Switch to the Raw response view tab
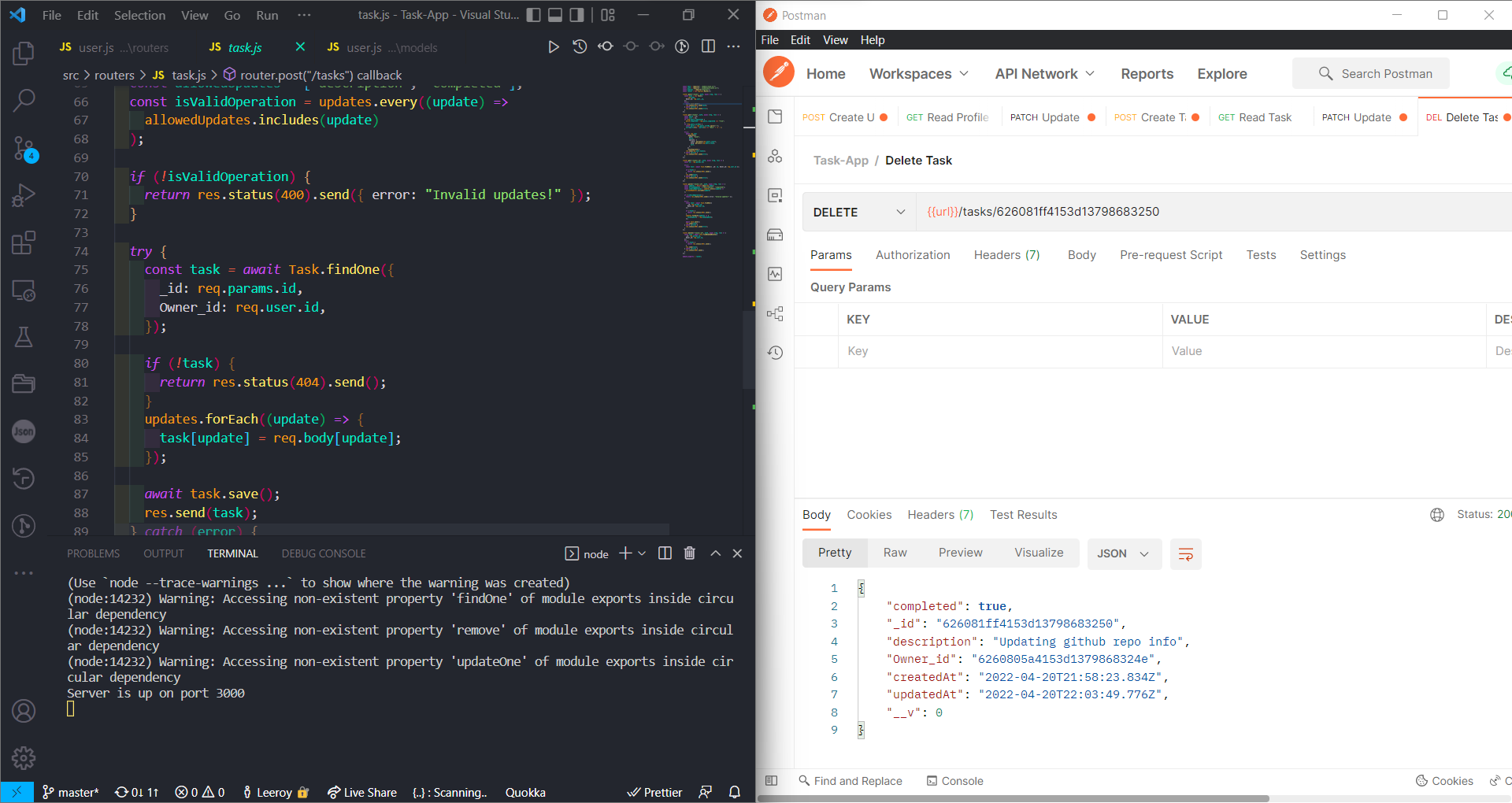The width and height of the screenshot is (1512, 803). (895, 553)
